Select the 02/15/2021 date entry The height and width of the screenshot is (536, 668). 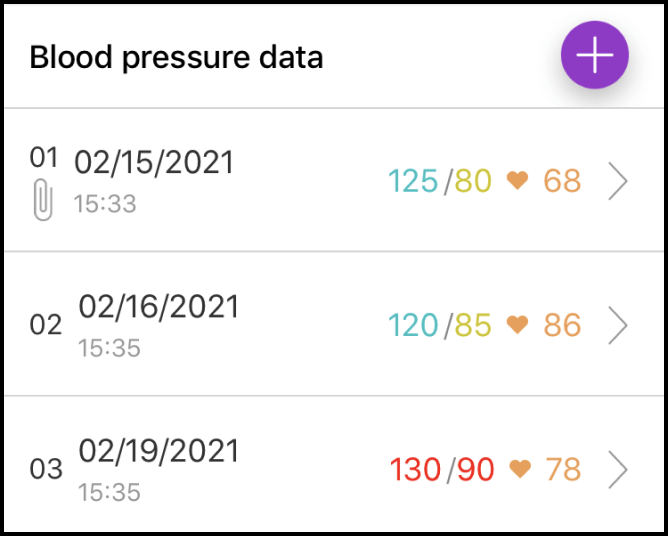tap(154, 162)
